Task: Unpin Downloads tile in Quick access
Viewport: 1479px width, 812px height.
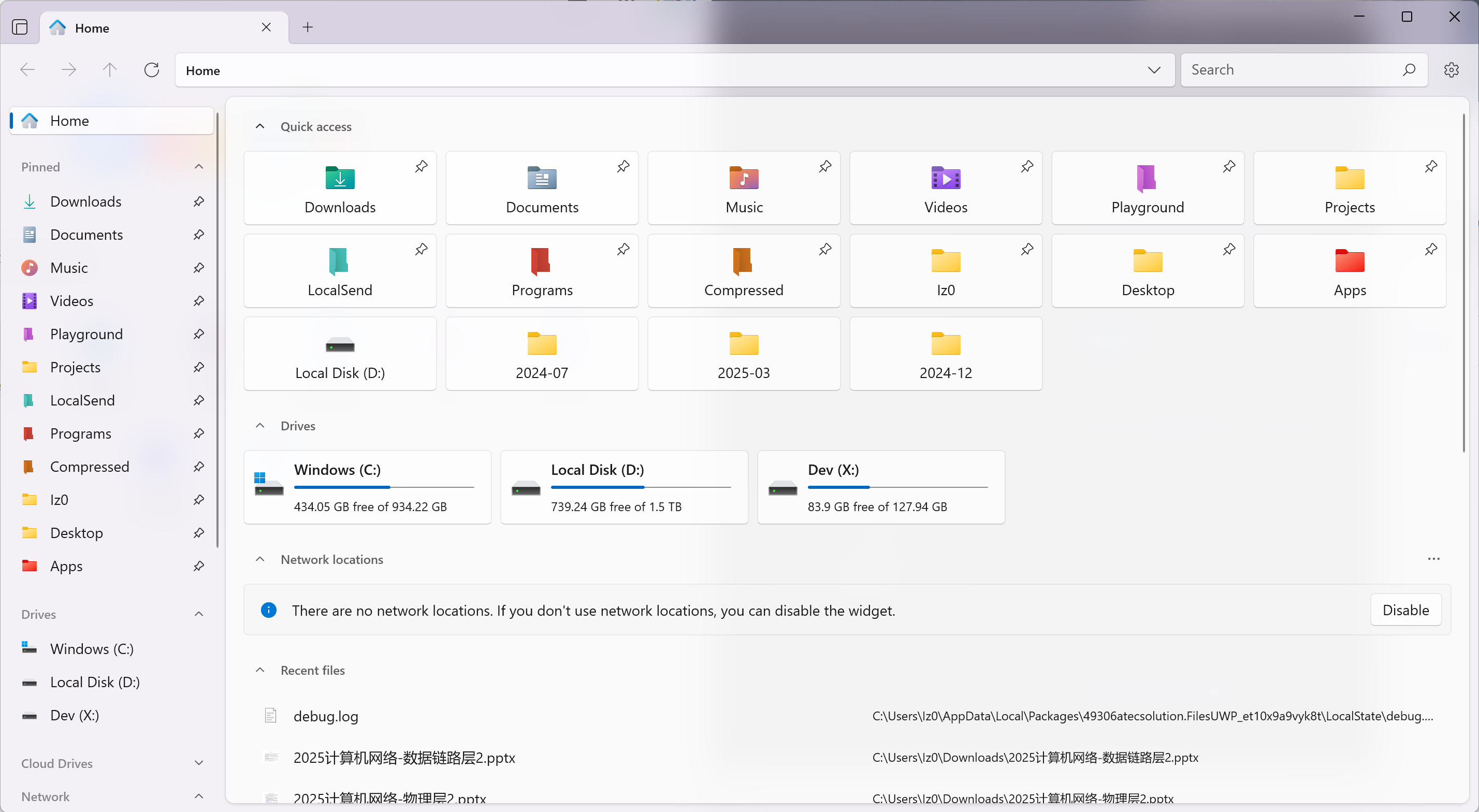Action: coord(422,167)
